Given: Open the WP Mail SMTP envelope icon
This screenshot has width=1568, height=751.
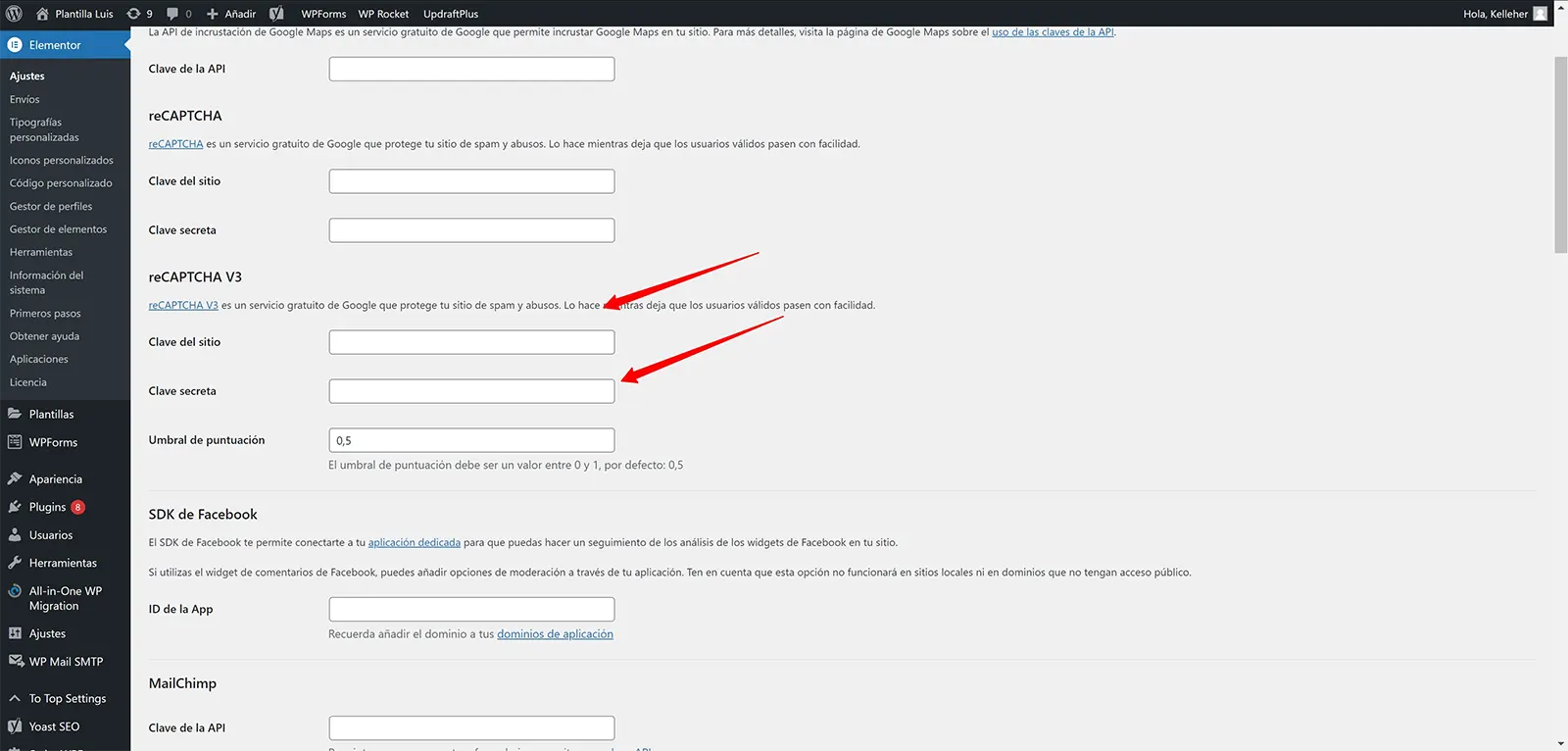Looking at the screenshot, I should point(15,662).
